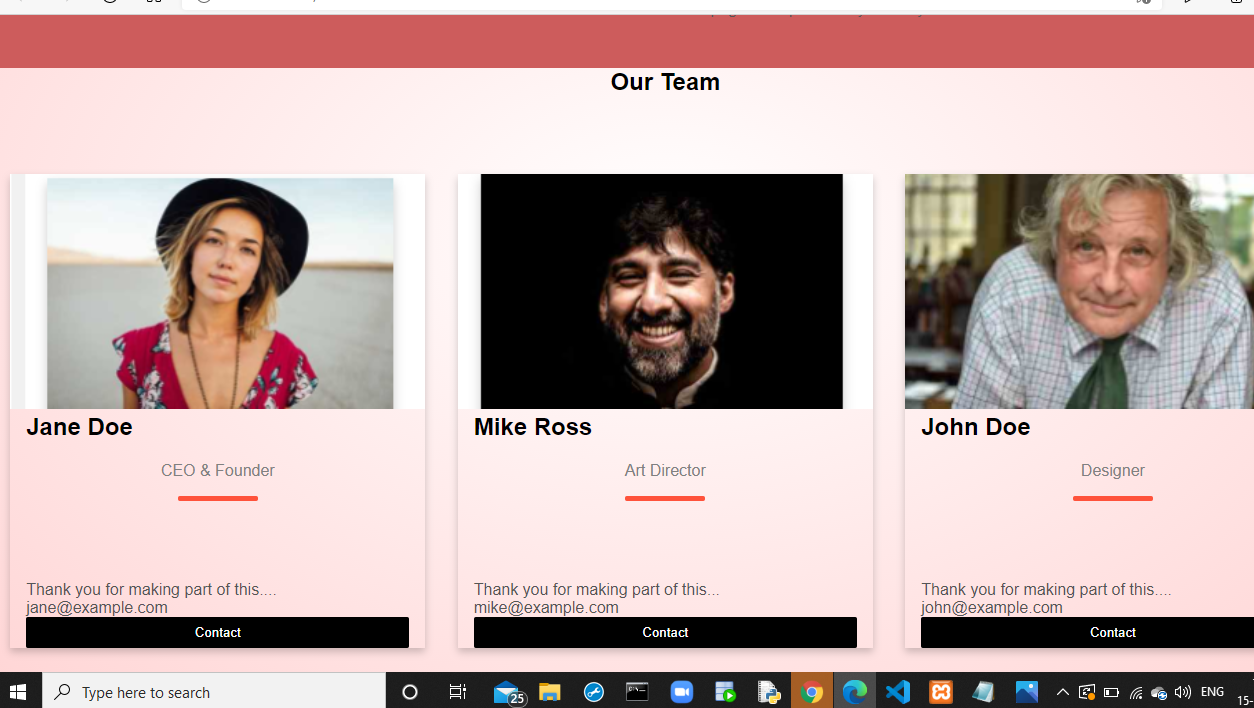Screen dimensions: 1254x708
Task: Open Microsoft Edge from the taskbar
Action: tap(855, 691)
